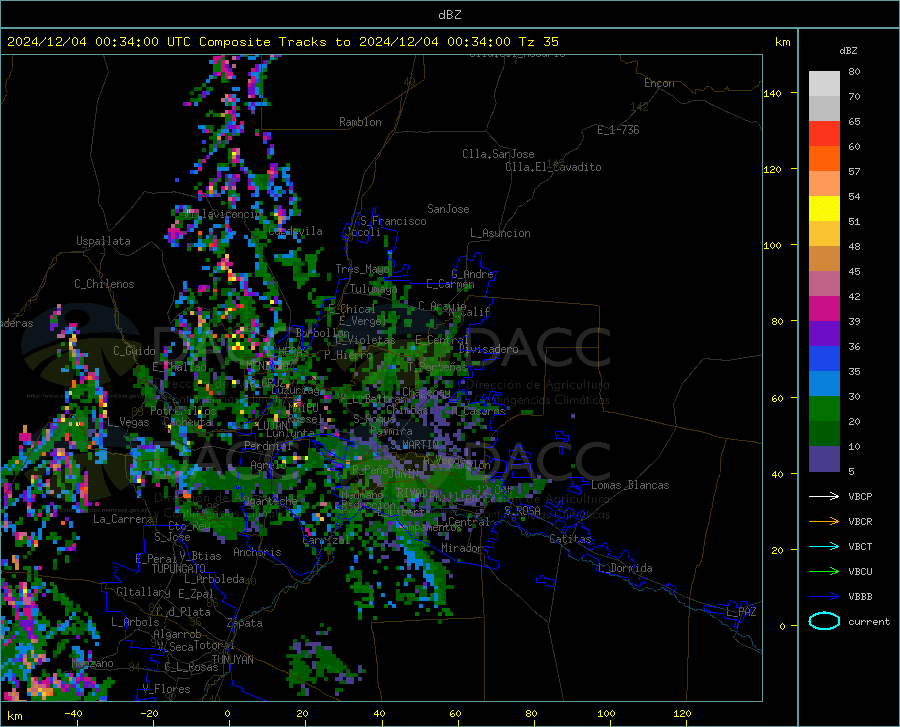Click the 'Tres_Mayo' place label
Screen dimensions: 900x727
tap(362, 269)
